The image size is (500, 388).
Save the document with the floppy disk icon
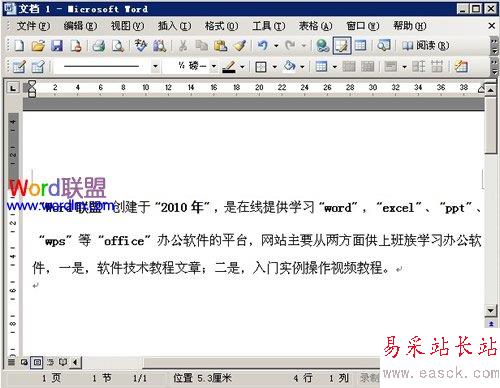[57, 46]
